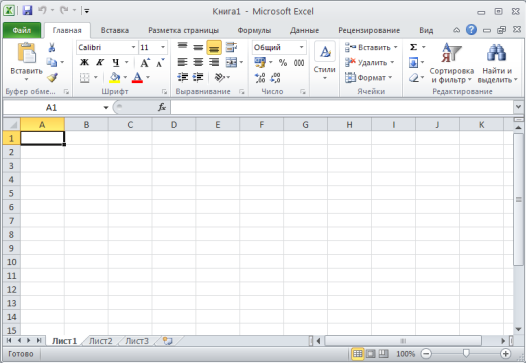The height and width of the screenshot is (364, 527).
Task: Click the Fill down icon
Action: click(413, 63)
